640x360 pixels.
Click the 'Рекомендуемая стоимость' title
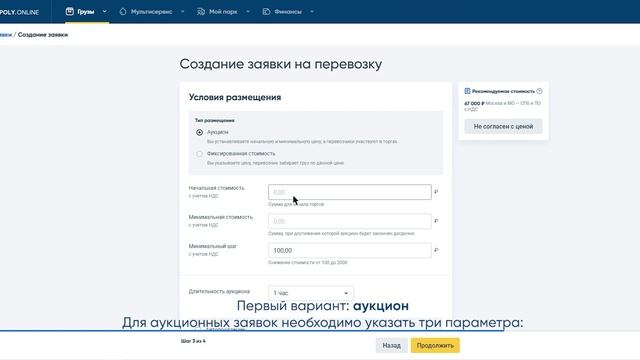tap(503, 91)
